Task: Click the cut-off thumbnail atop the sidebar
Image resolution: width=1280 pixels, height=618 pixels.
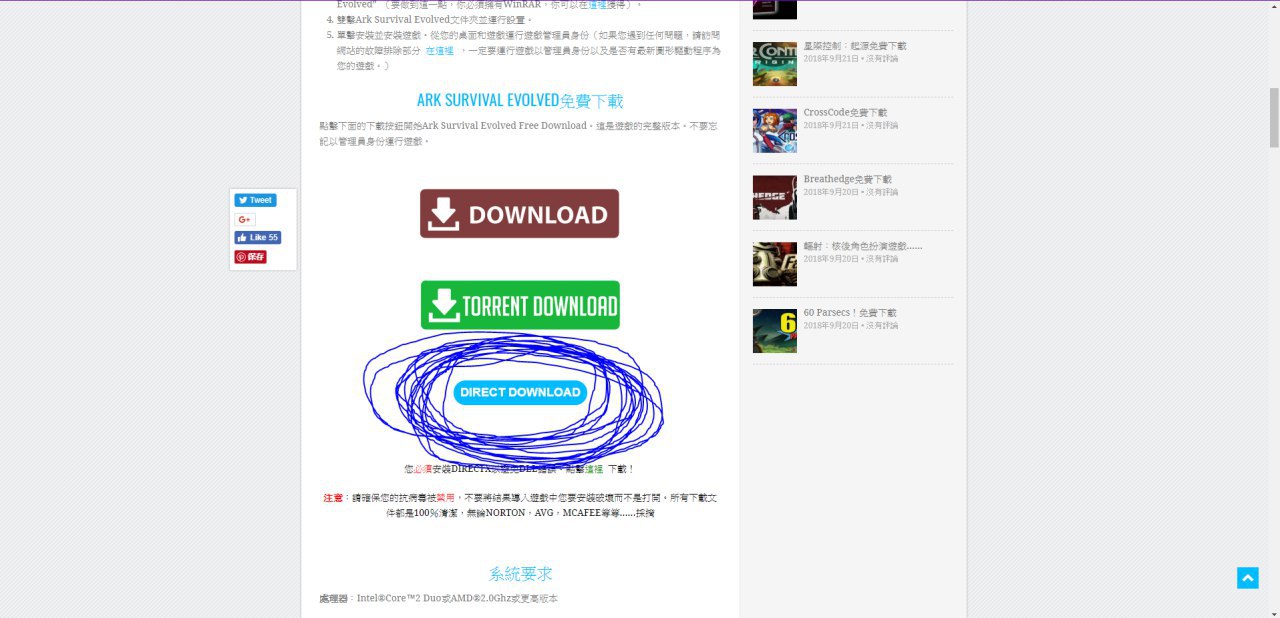Action: (775, 9)
